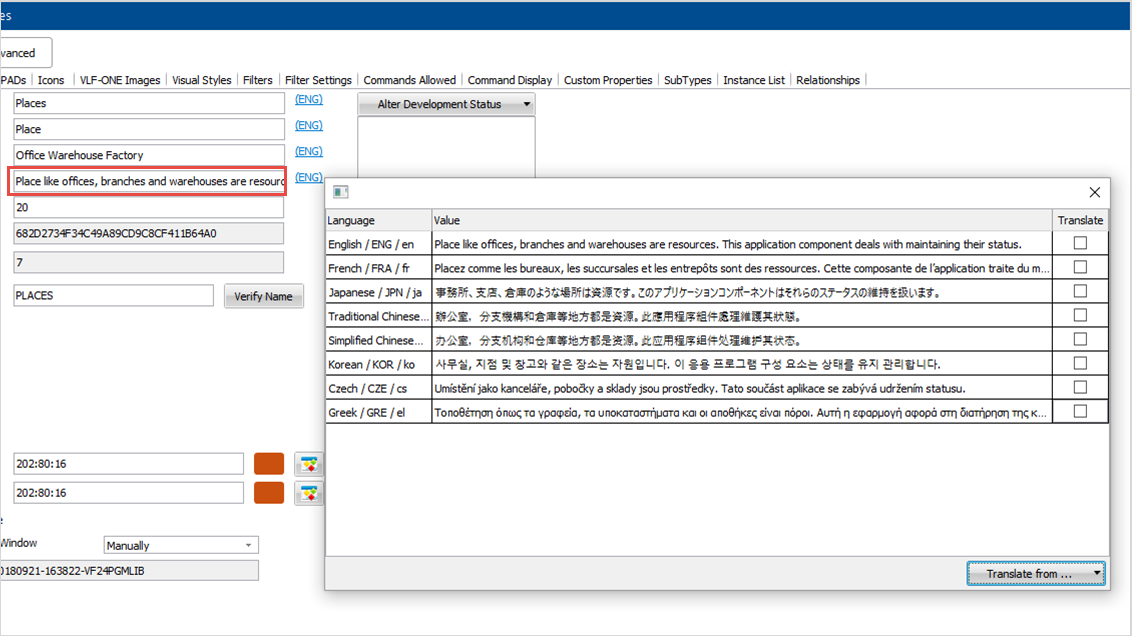1132x636 pixels.
Task: Select the Japanese value cell starting '事務所、支店'
Action: (x=742, y=292)
